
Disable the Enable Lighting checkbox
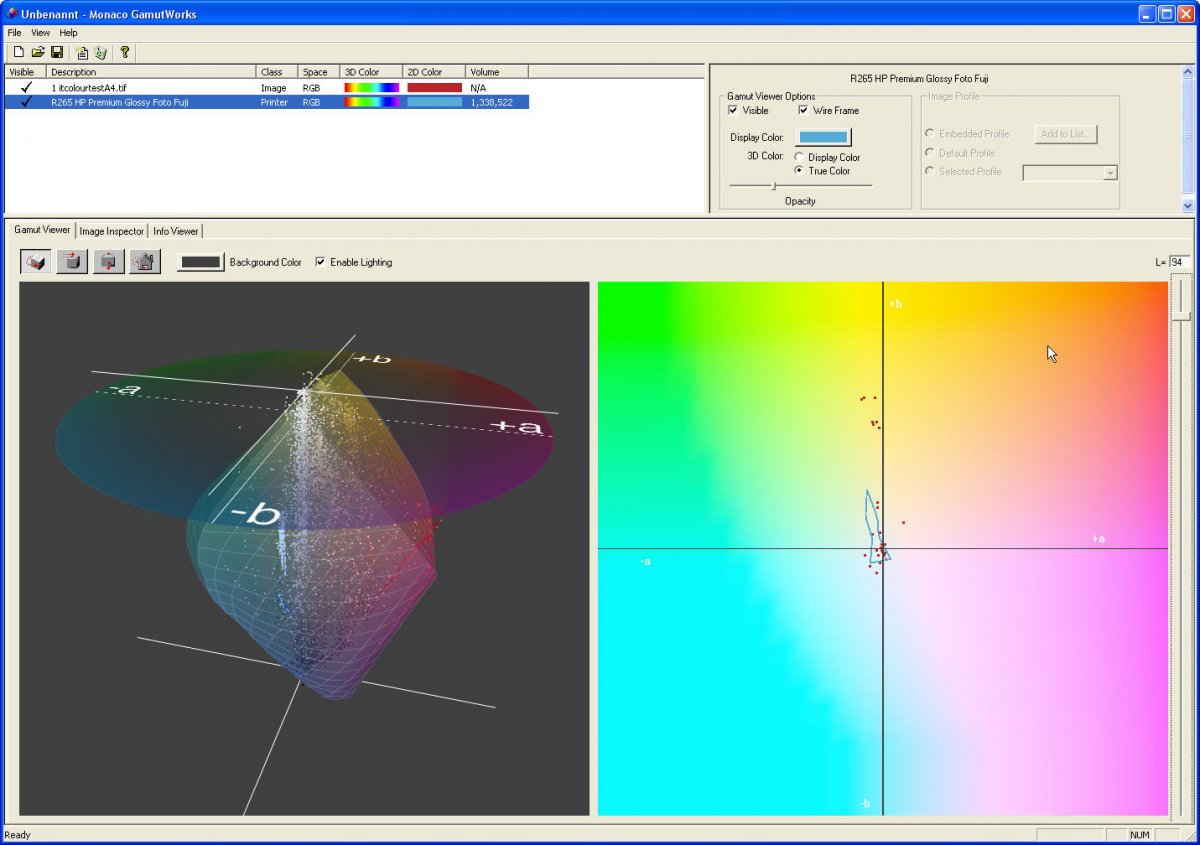320,262
